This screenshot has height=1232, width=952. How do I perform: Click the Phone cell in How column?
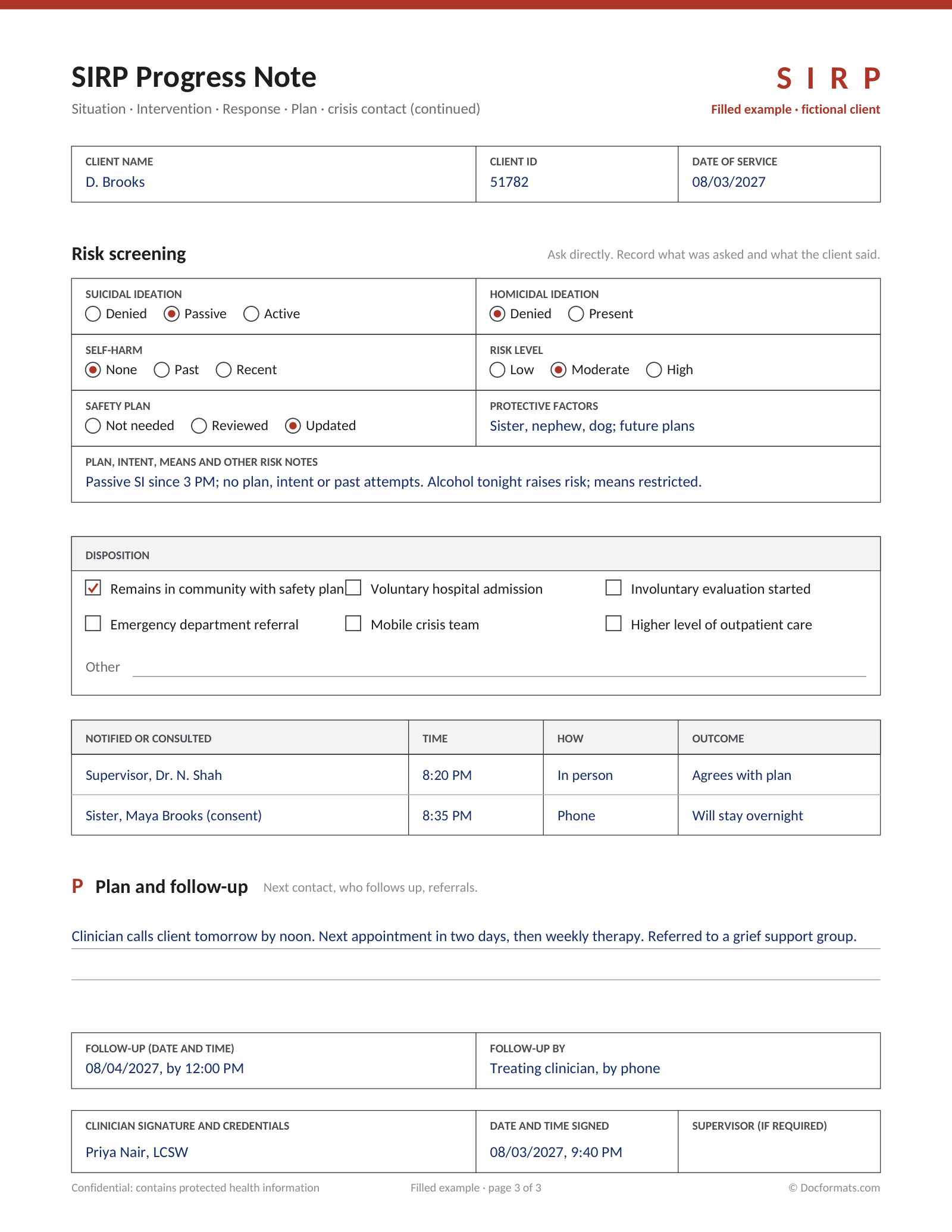point(610,816)
